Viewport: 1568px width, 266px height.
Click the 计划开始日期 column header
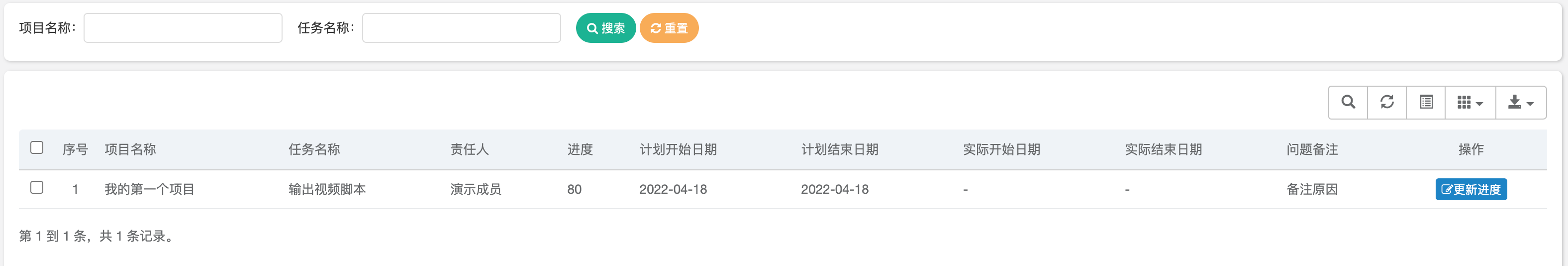click(678, 149)
